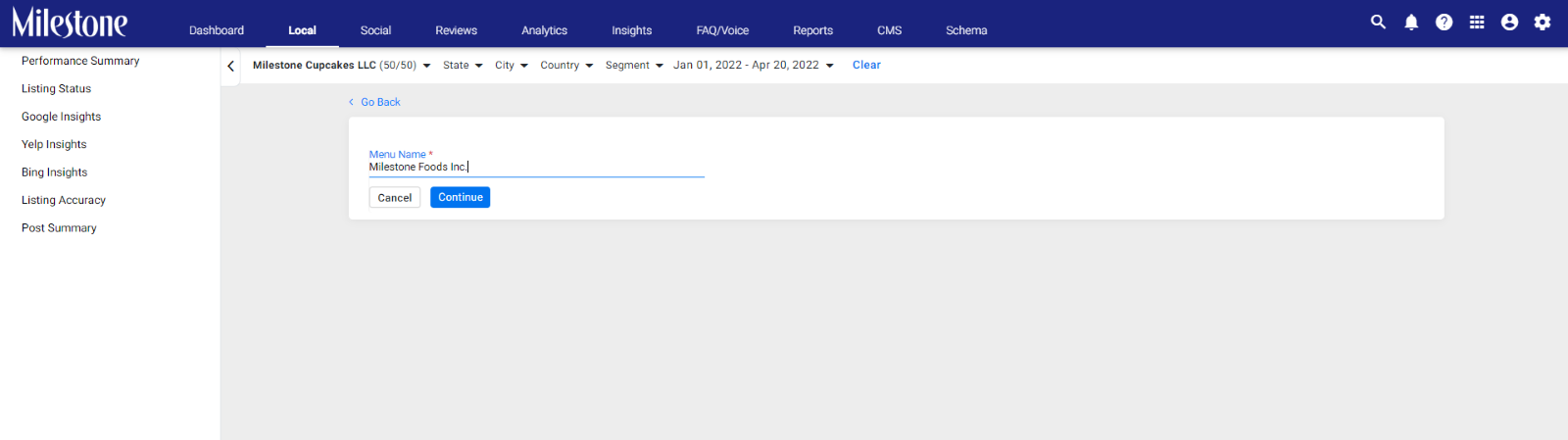The height and width of the screenshot is (440, 1568).
Task: Open the user account icon
Action: (1509, 22)
